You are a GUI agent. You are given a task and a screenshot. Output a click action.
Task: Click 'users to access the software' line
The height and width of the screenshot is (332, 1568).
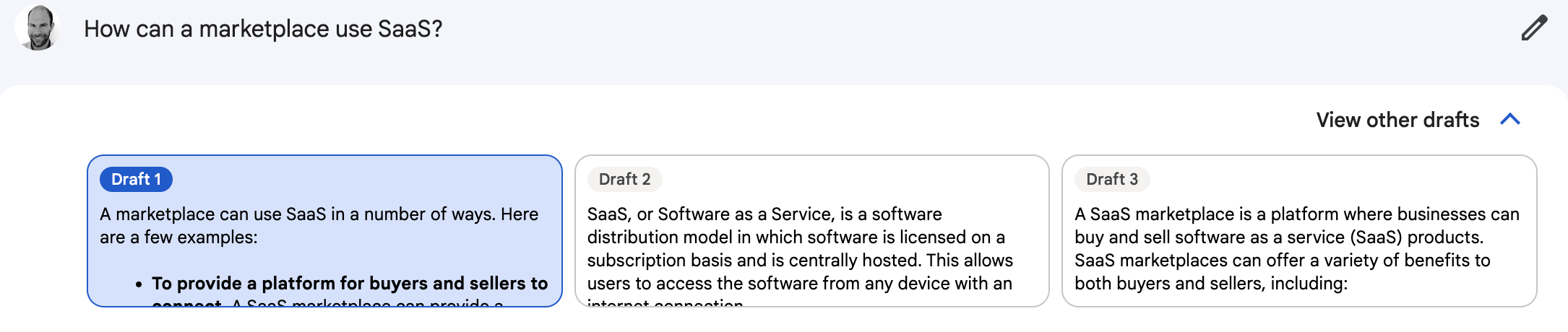799,284
